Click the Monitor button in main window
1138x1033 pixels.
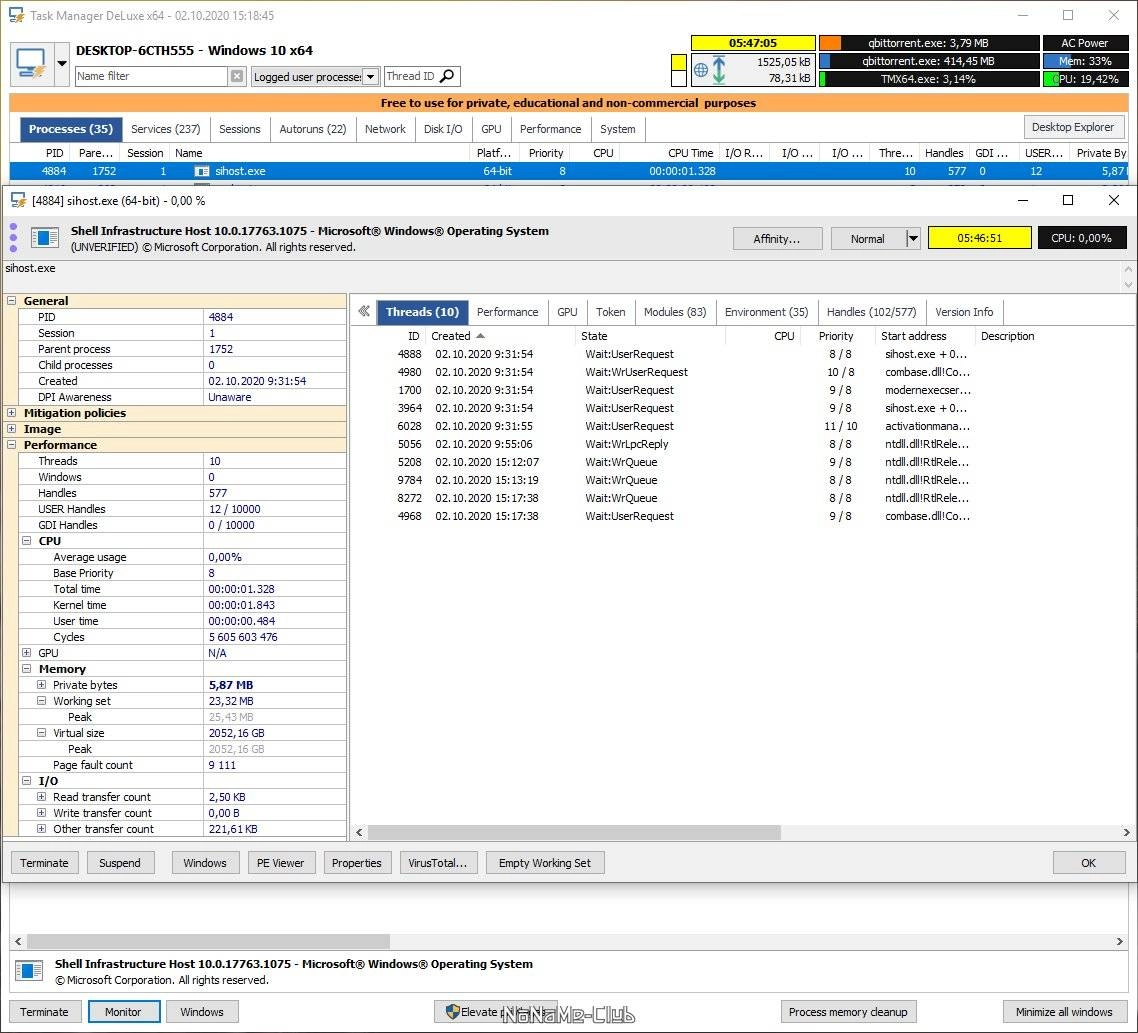(x=123, y=1011)
